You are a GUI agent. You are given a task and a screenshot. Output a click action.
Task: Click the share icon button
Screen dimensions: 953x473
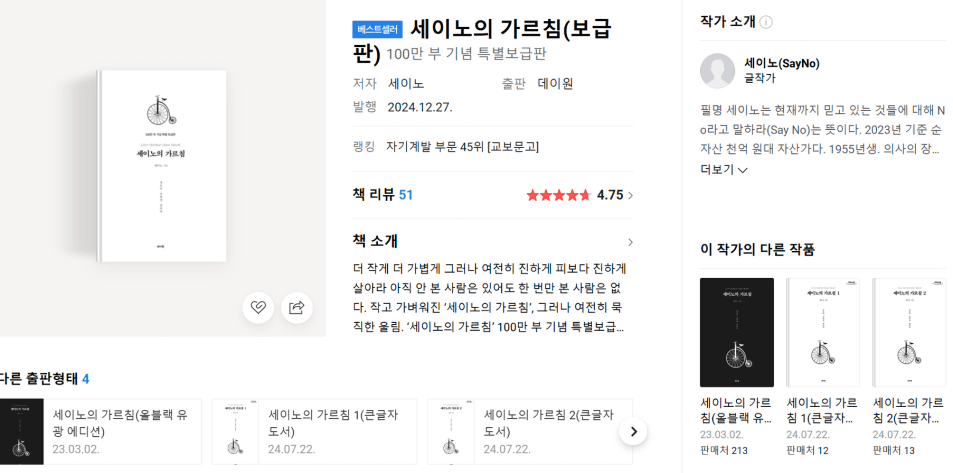297,308
